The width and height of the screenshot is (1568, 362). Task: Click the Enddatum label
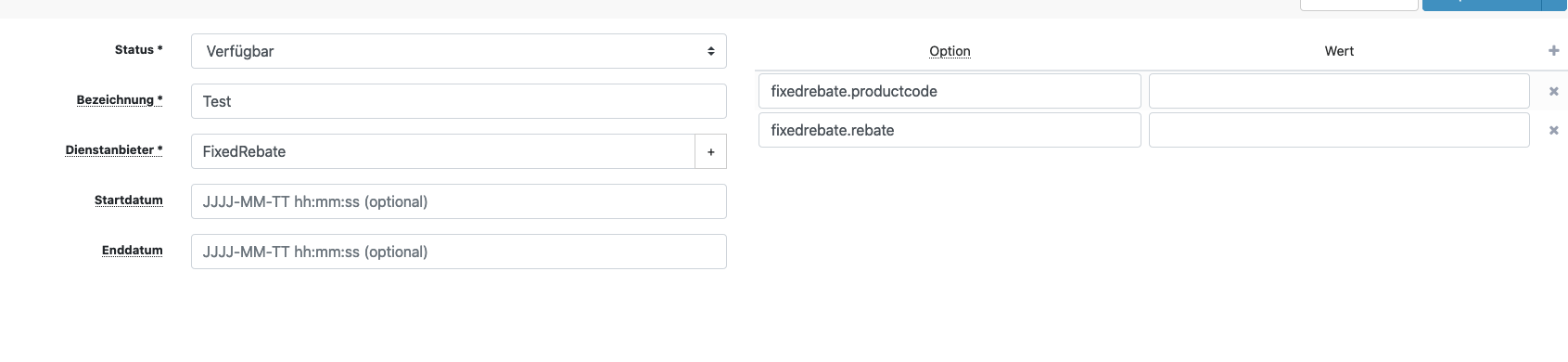pos(133,250)
